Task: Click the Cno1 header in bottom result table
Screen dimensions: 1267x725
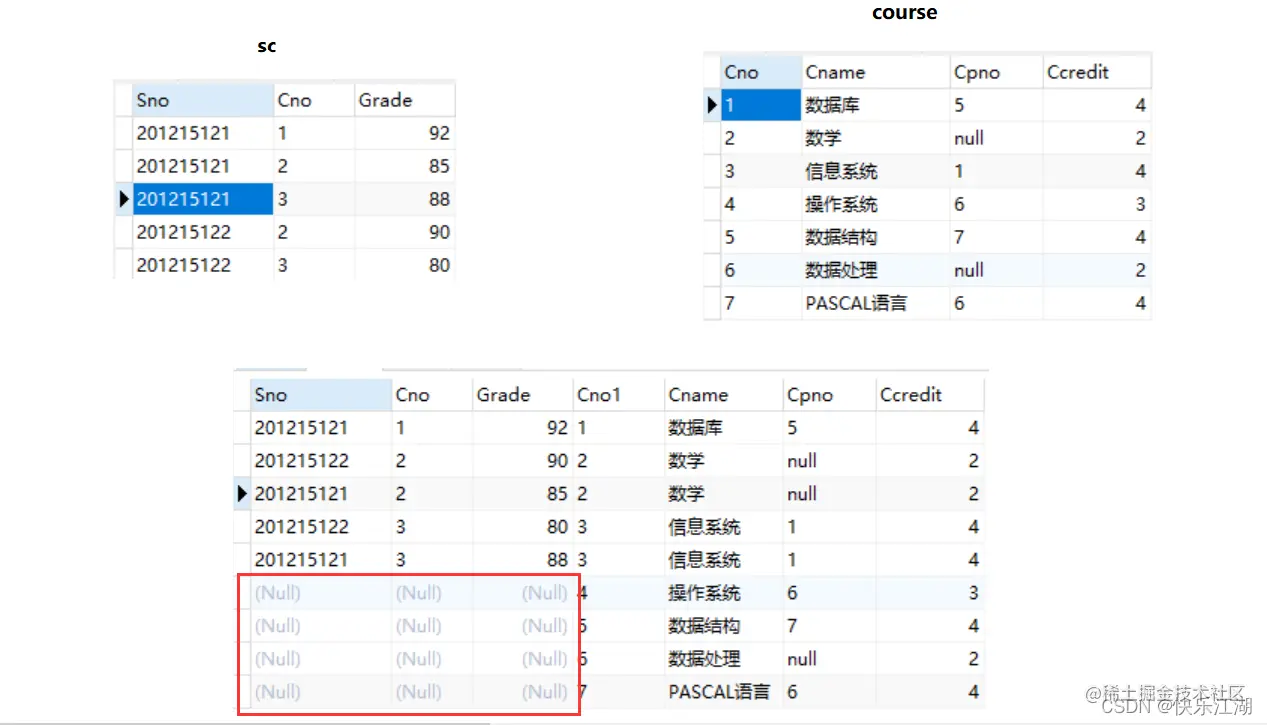Action: tap(619, 394)
